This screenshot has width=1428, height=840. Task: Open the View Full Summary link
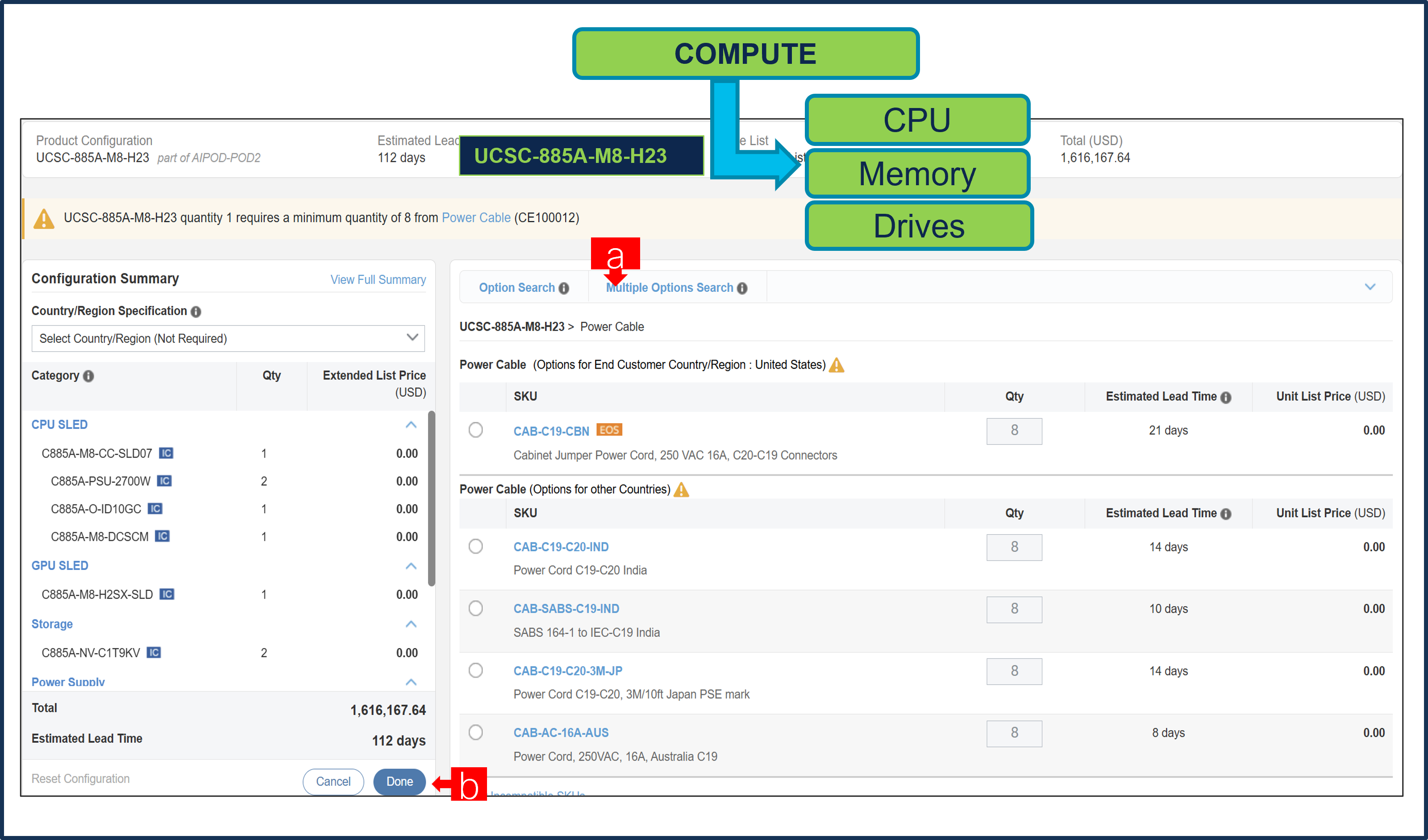[x=378, y=279]
